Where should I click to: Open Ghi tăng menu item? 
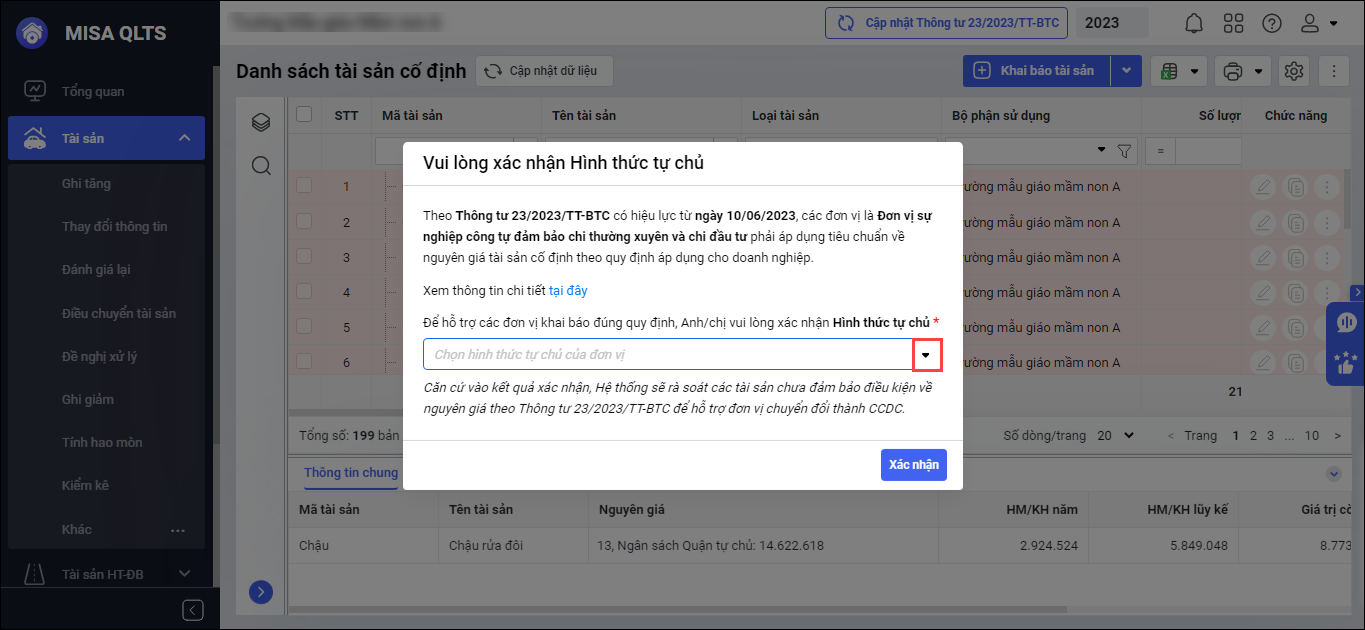point(86,184)
